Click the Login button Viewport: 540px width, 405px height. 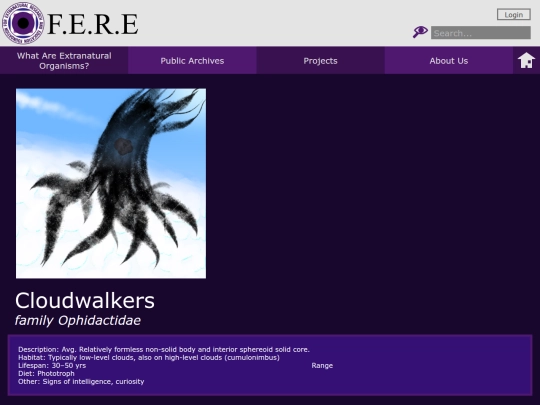(513, 15)
